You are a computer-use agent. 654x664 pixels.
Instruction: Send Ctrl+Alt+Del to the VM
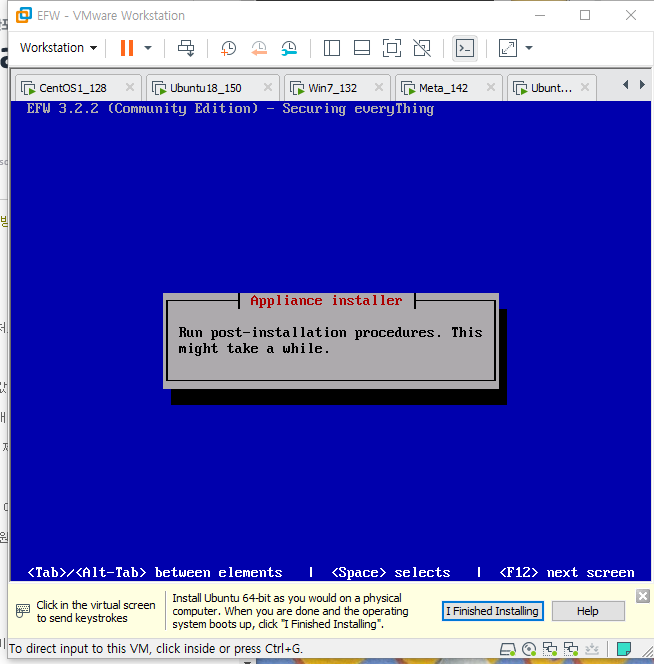point(186,48)
